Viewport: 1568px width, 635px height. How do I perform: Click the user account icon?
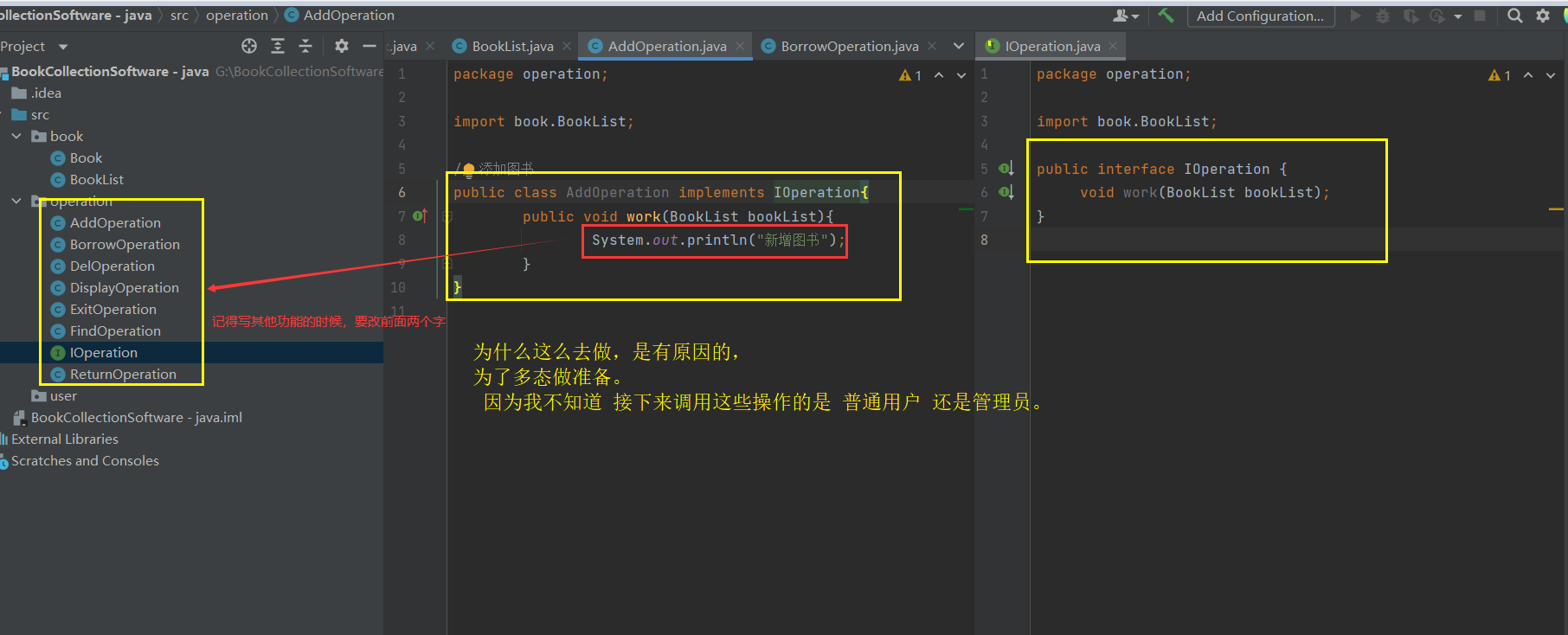pyautogui.click(x=1125, y=16)
